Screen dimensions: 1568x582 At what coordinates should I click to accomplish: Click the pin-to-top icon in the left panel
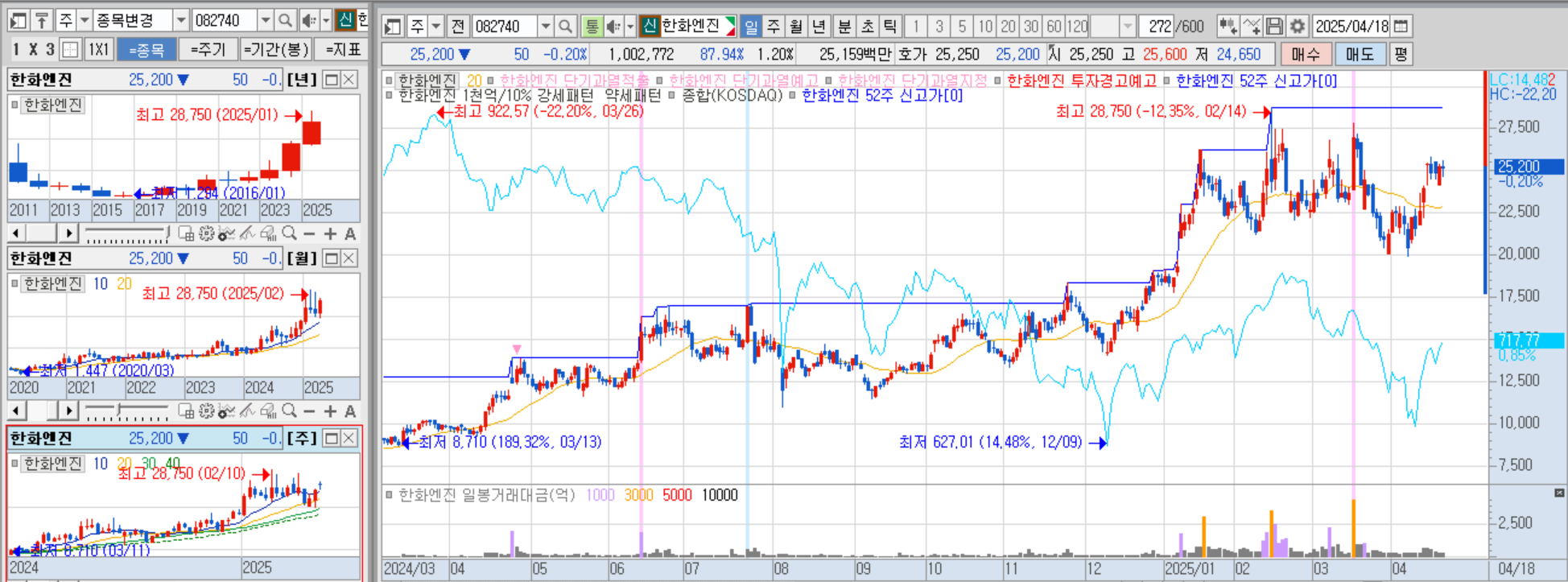pos(42,20)
